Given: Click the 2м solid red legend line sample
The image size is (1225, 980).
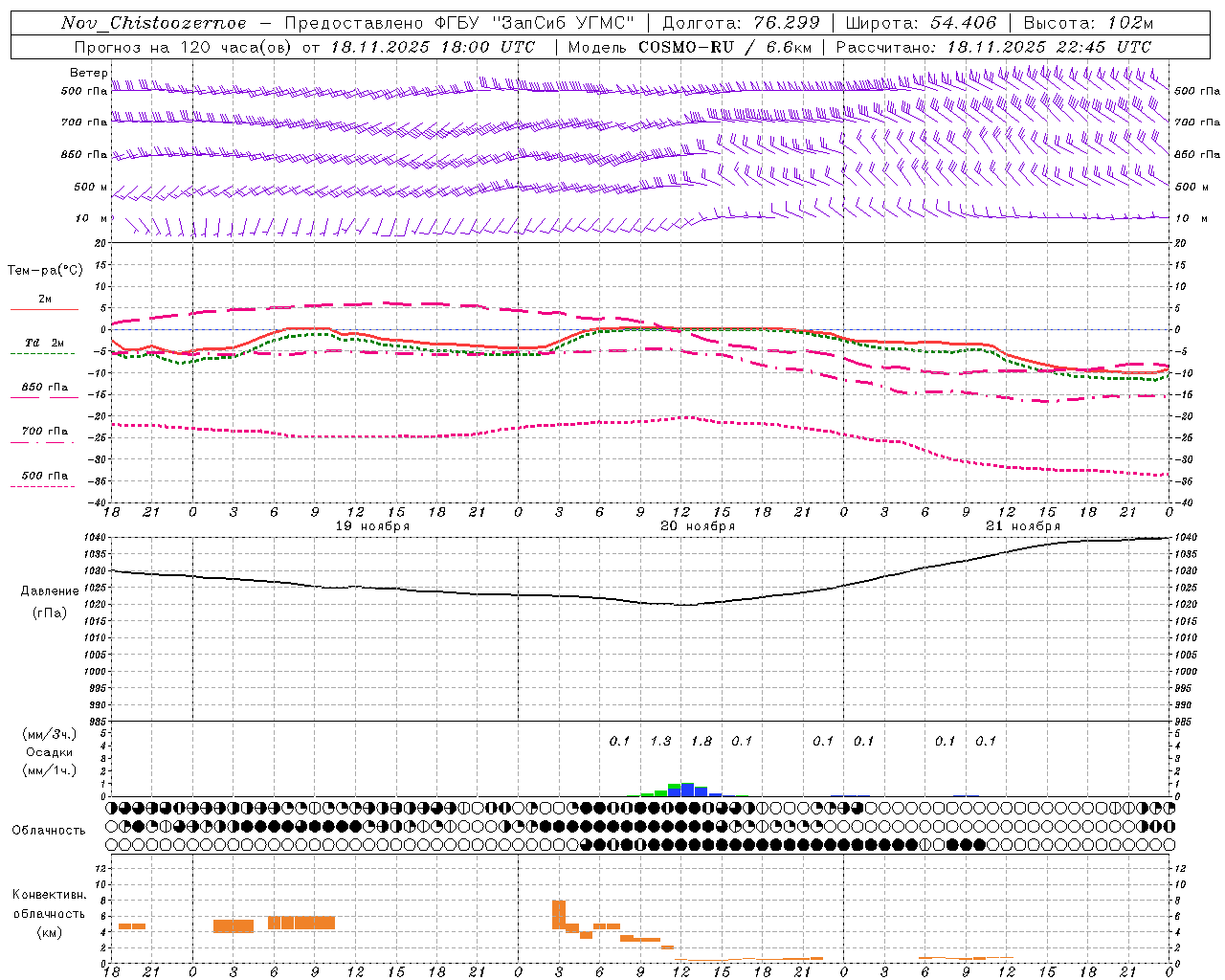Looking at the screenshot, I should (44, 310).
